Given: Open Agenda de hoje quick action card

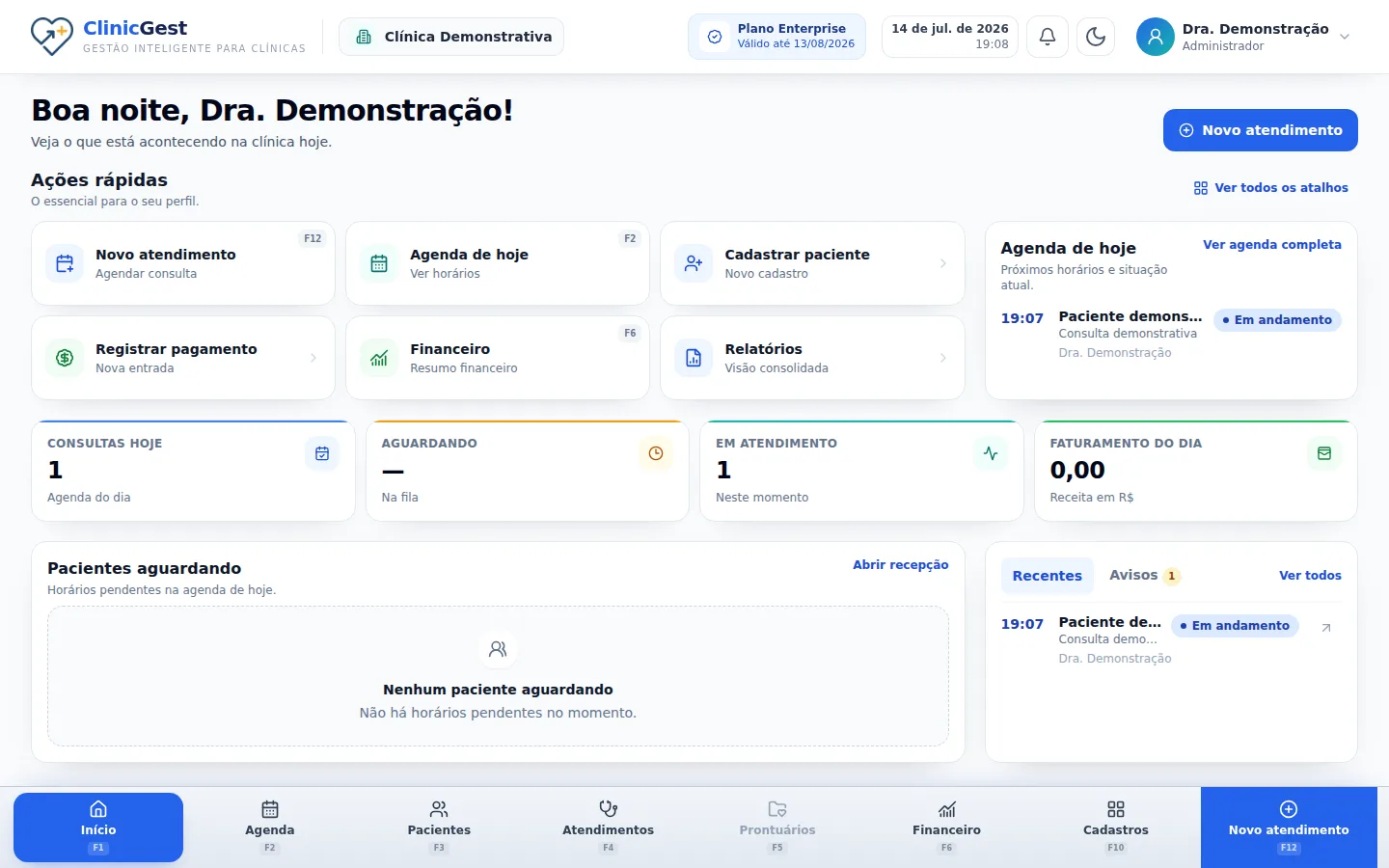Looking at the screenshot, I should tap(498, 263).
